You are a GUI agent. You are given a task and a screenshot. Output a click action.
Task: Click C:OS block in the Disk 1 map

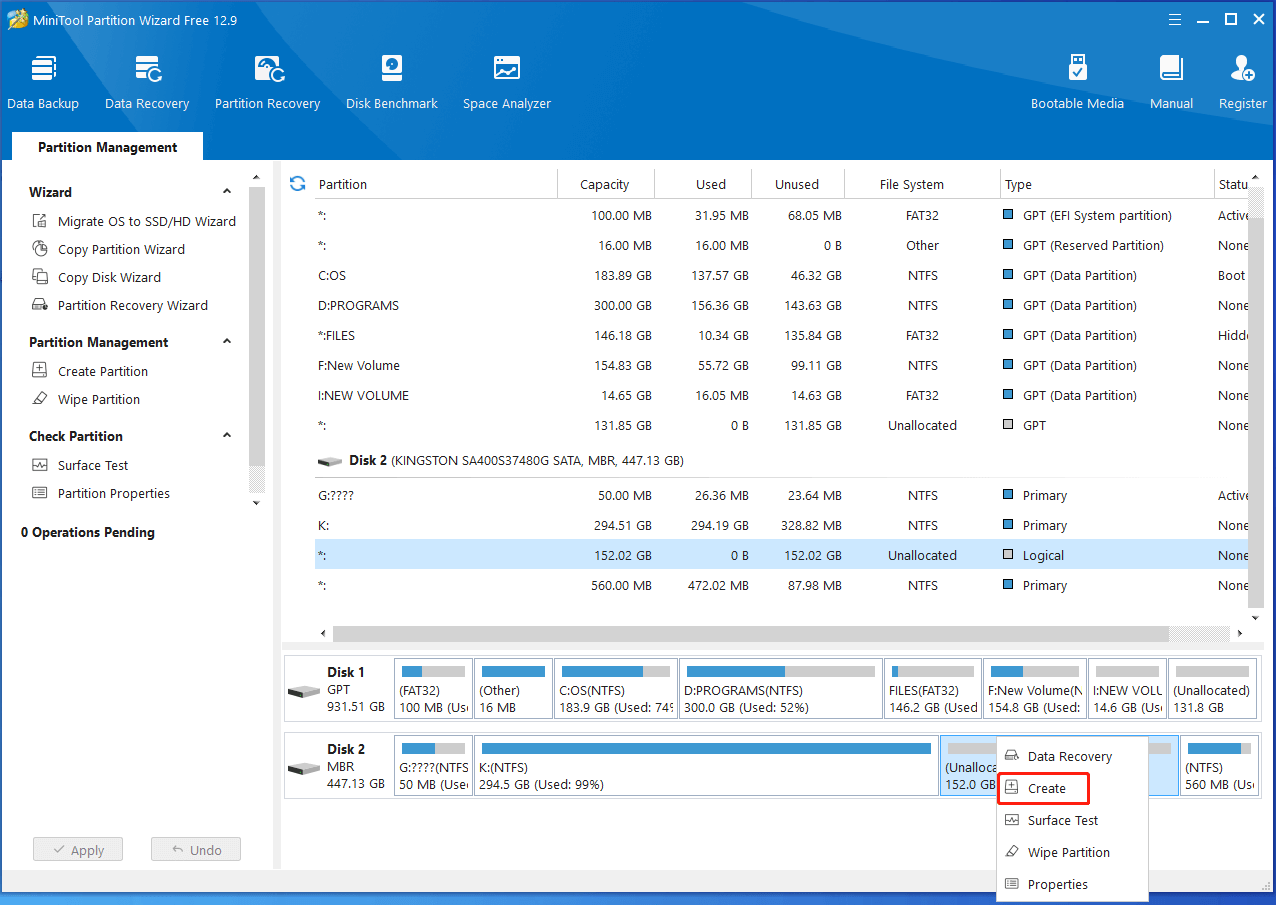[x=616, y=688]
